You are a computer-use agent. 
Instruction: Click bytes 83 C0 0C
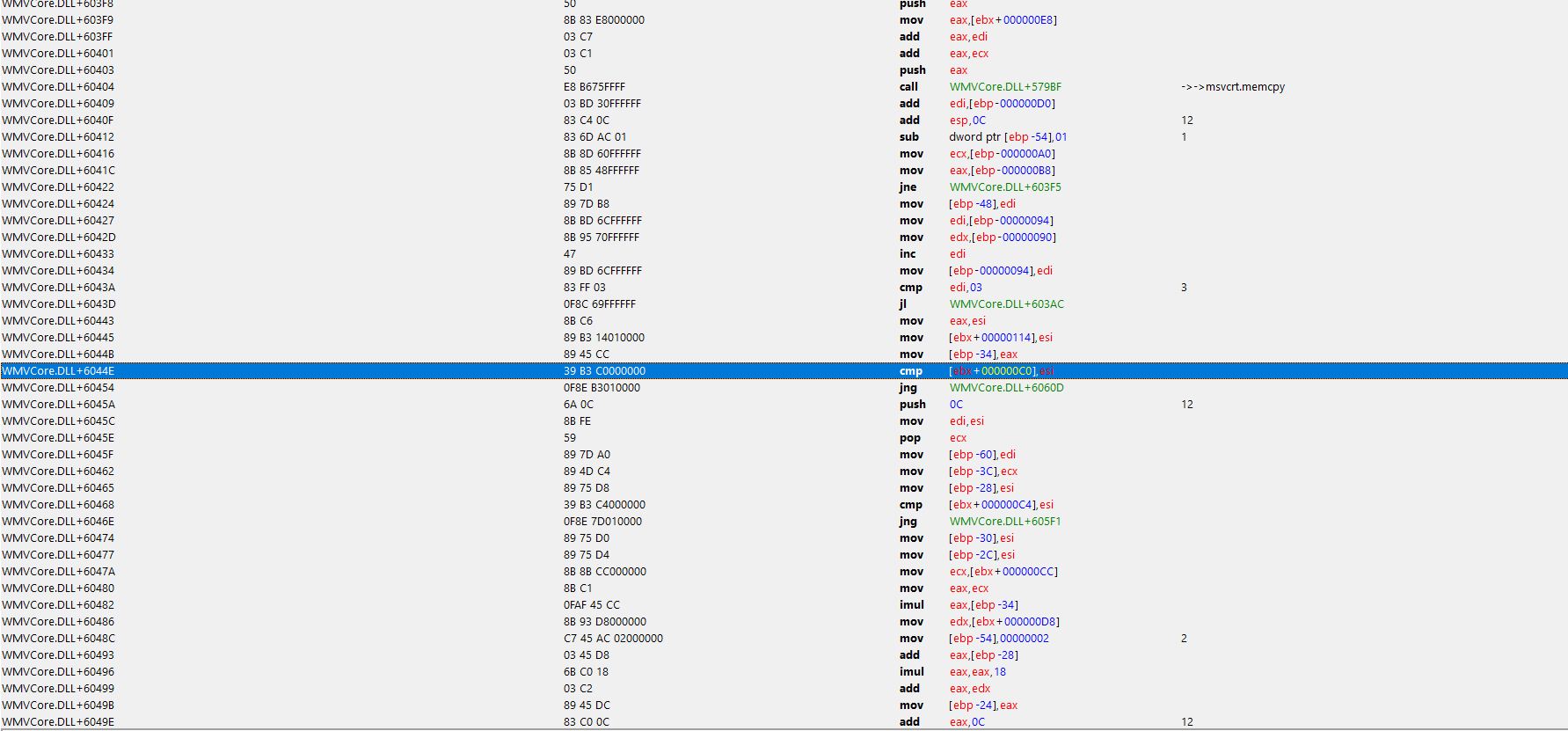point(587,722)
